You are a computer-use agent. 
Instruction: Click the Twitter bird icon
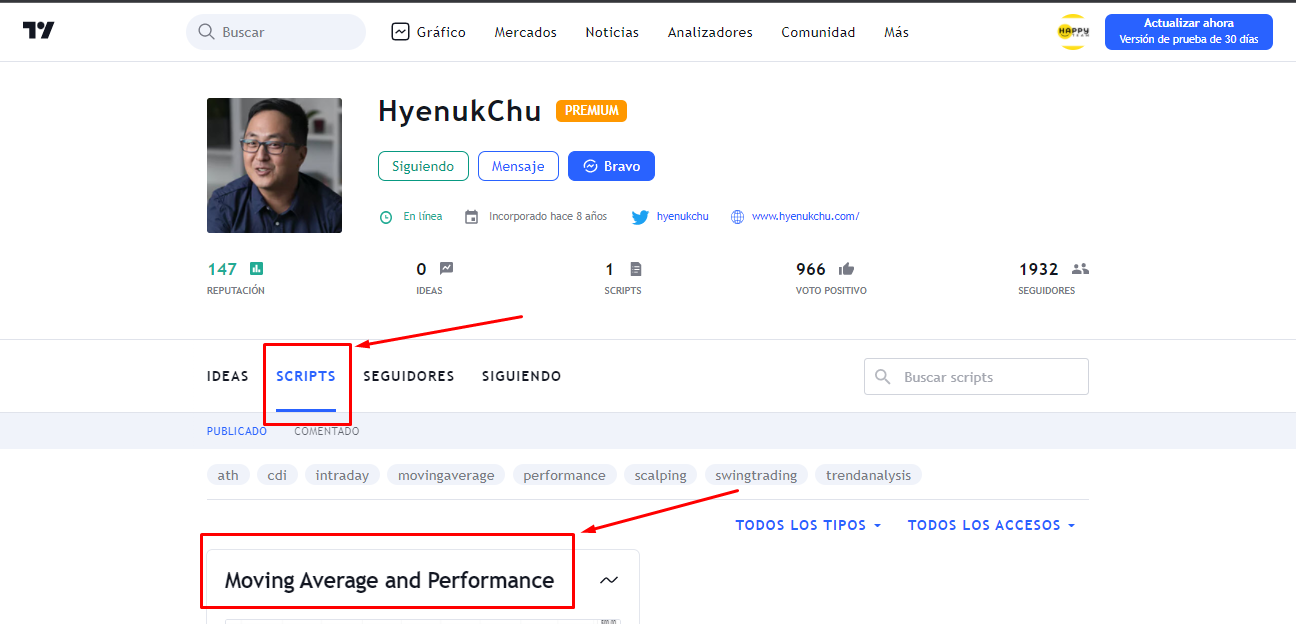click(x=640, y=217)
